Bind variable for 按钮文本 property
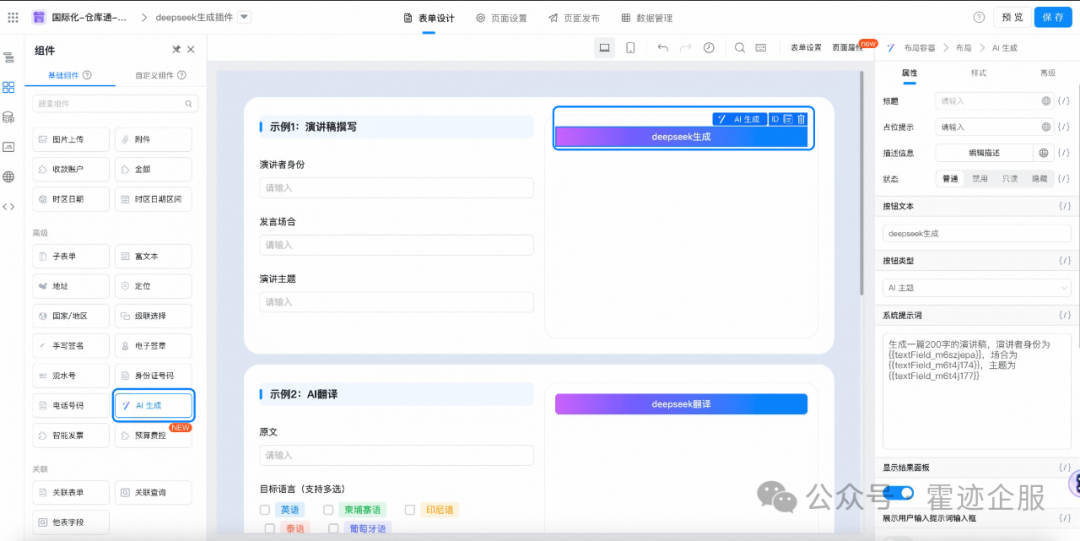The image size is (1080, 541). pyautogui.click(x=1064, y=206)
